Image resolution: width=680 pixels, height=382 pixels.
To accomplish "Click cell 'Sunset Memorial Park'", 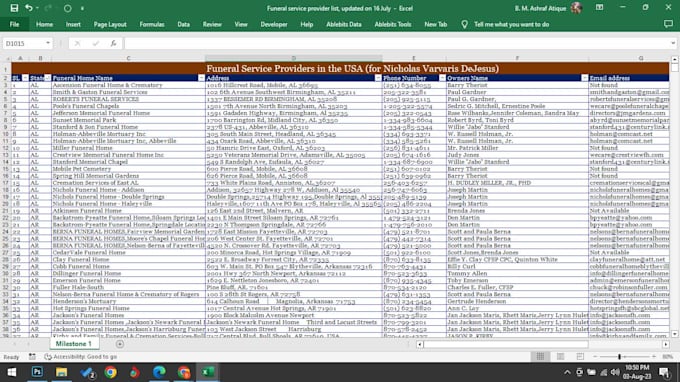I will point(128,120).
